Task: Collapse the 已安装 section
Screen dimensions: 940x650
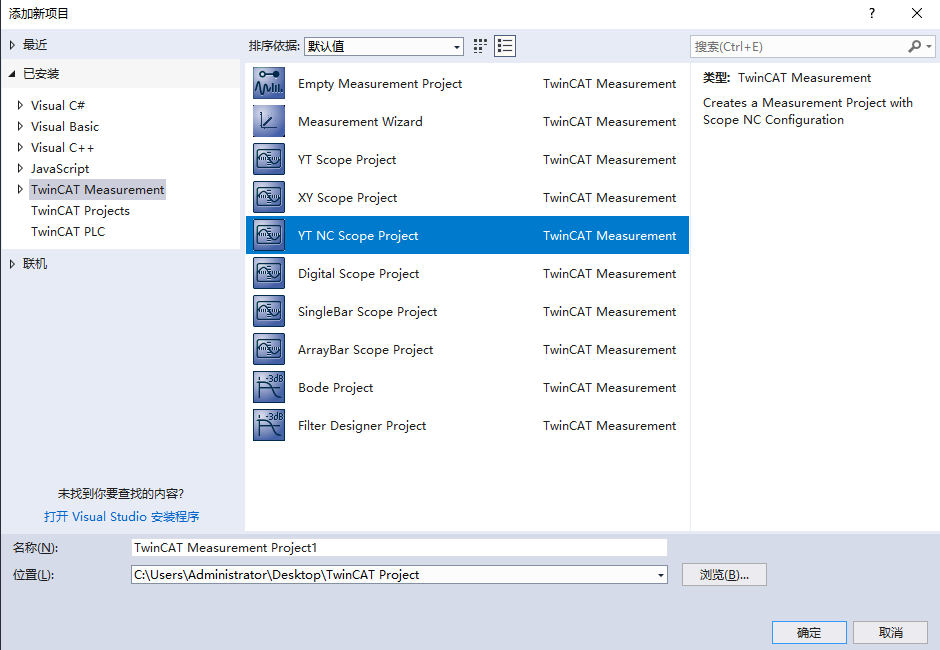Action: (12, 74)
